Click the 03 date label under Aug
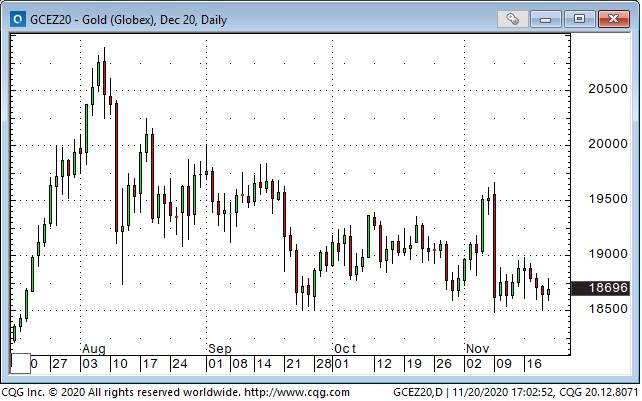This screenshot has height=401, width=642. click(x=90, y=364)
